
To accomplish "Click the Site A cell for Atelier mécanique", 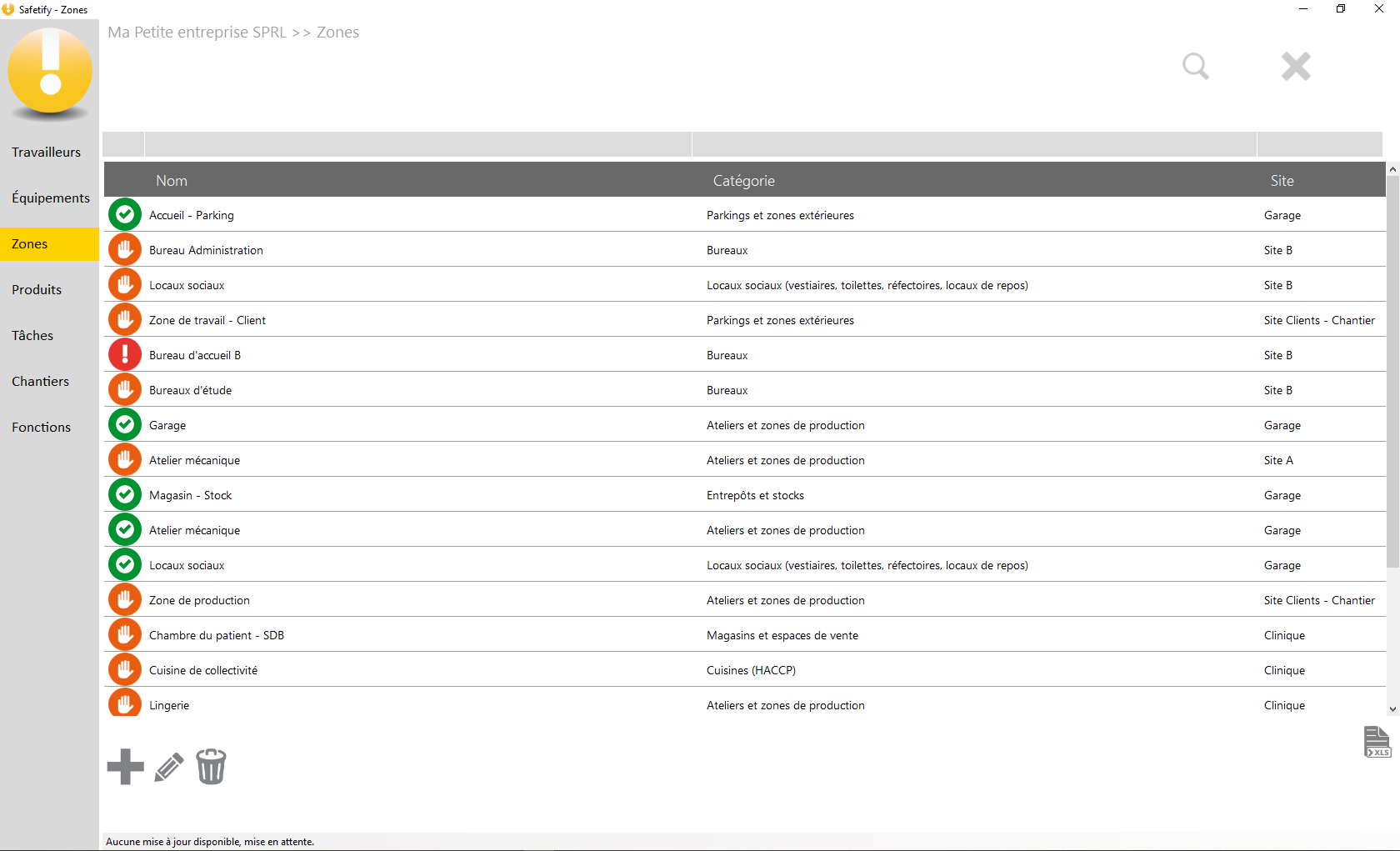I will (x=1278, y=460).
